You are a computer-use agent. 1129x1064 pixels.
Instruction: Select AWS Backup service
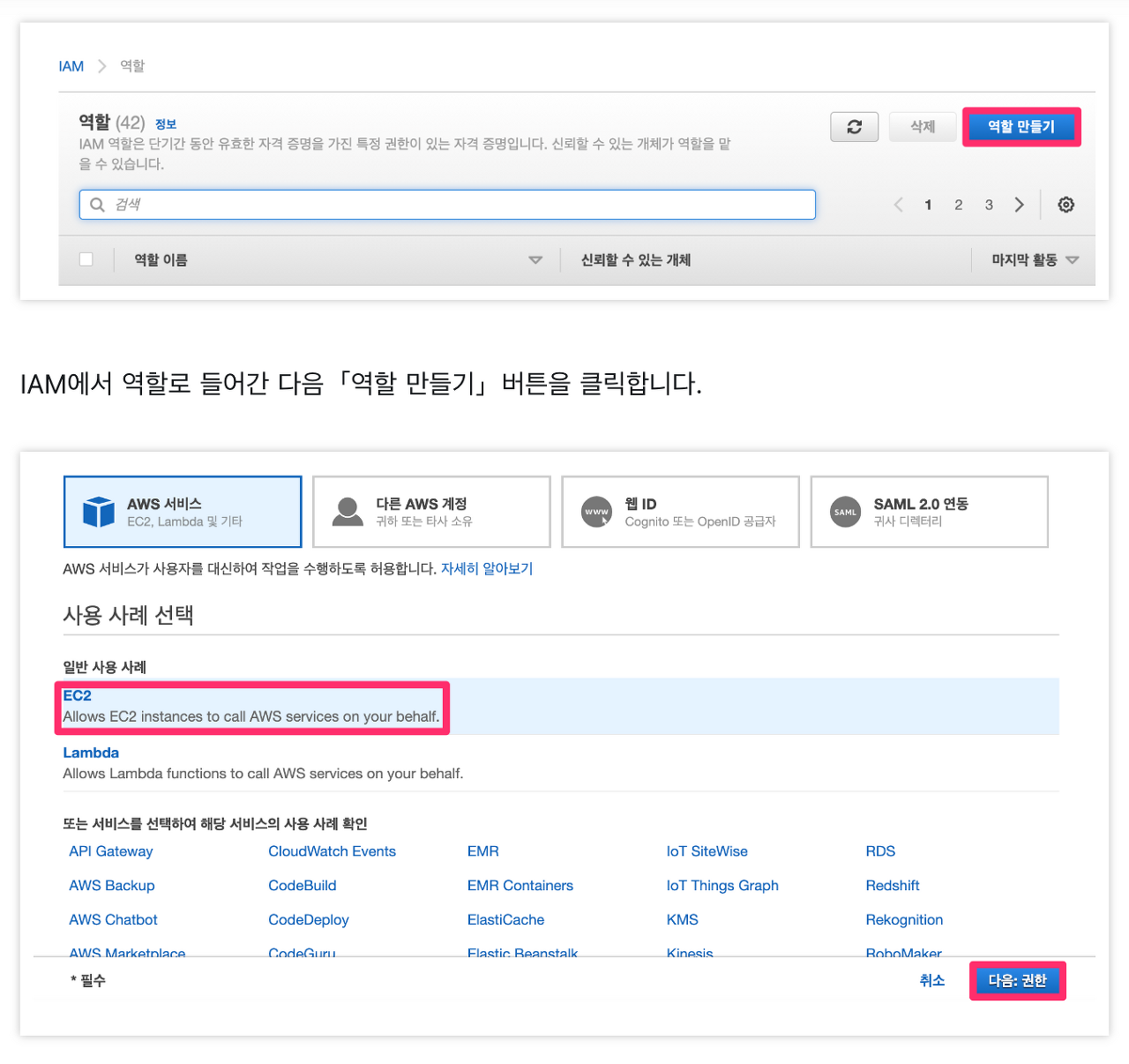click(x=112, y=886)
